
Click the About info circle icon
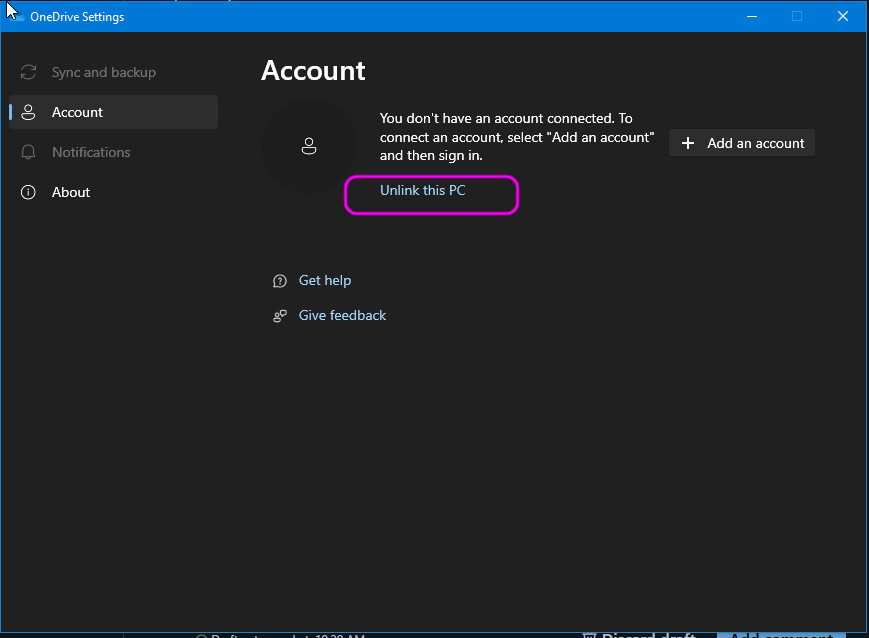[x=28, y=192]
